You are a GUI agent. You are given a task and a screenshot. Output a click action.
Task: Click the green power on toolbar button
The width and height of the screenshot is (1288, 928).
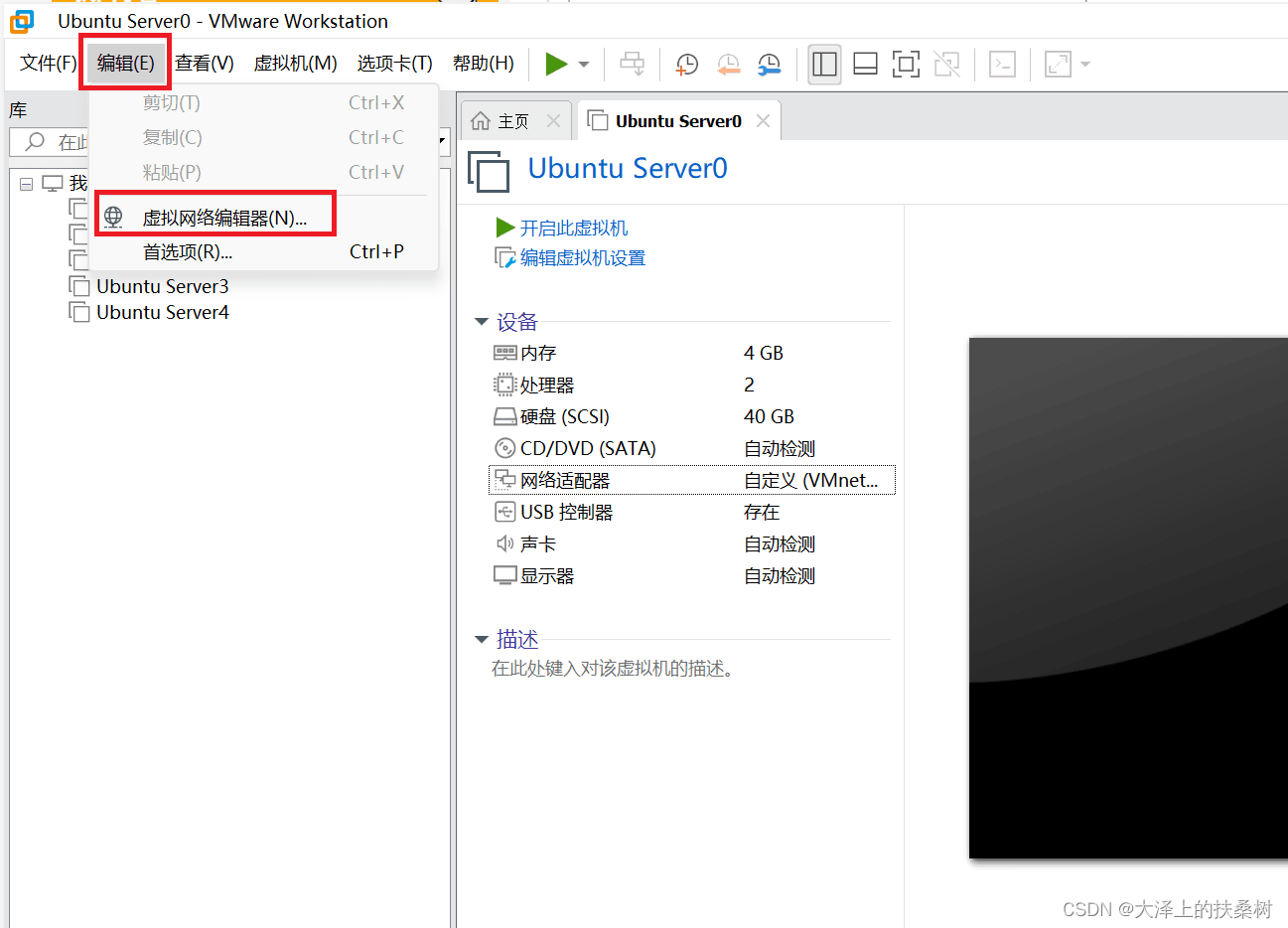[x=556, y=64]
